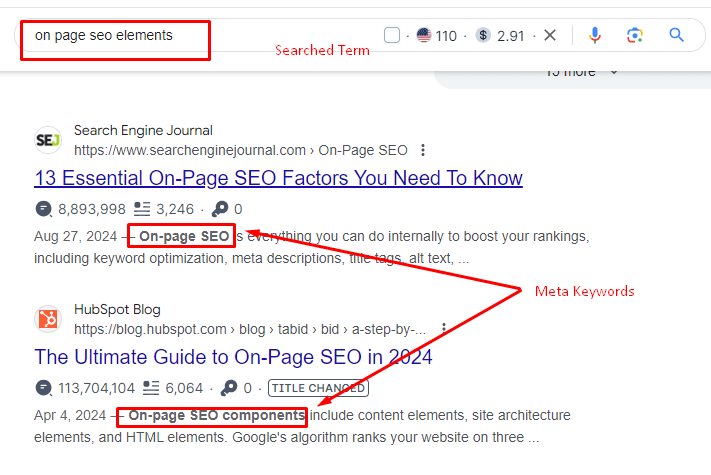Click the CPC value 2.91
Screen dimensions: 711x475
click(x=511, y=36)
